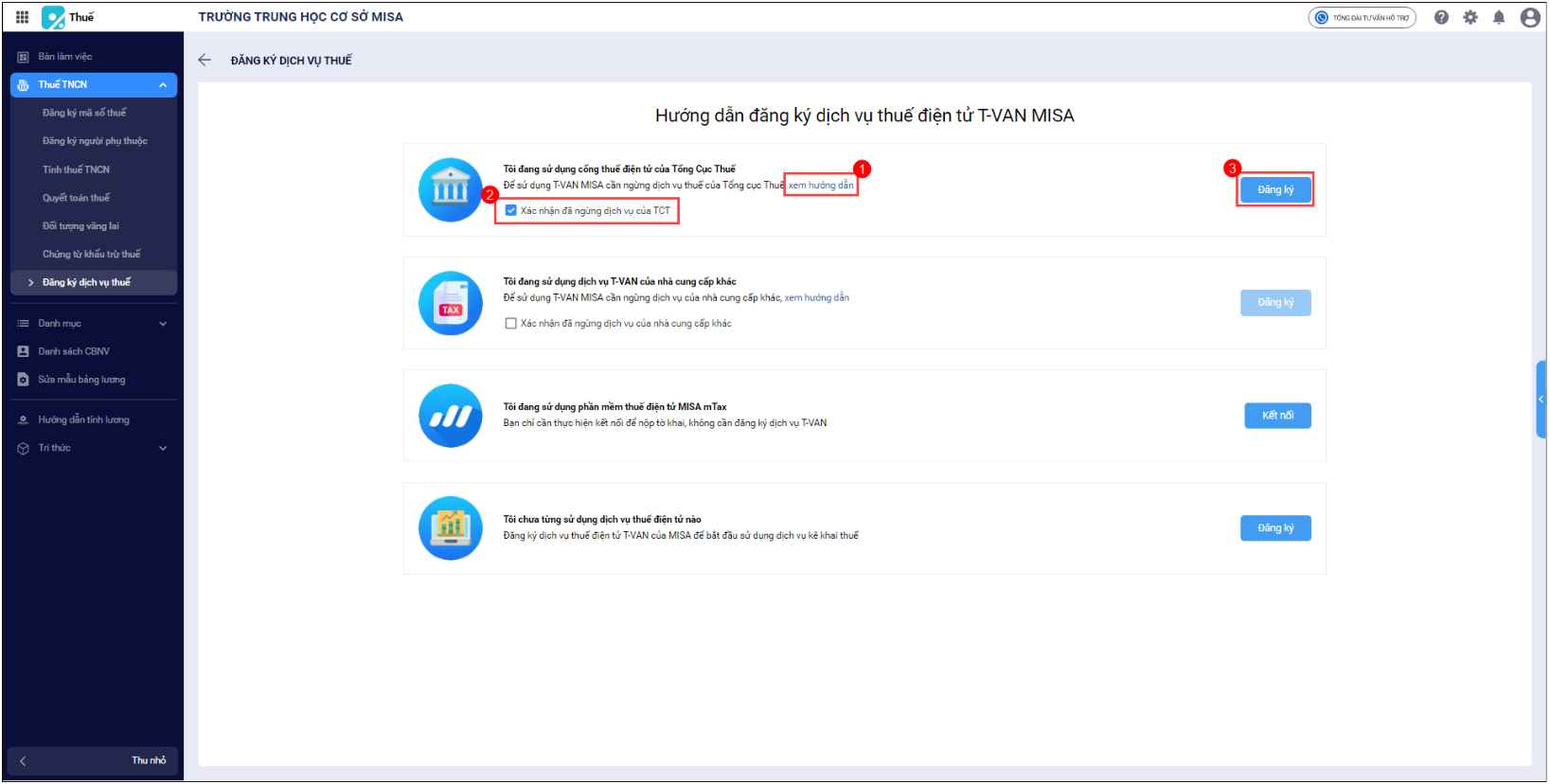Viewport: 1550px width, 784px height.
Task: Click the TAX document icon for other T-VAN provider
Action: click(x=451, y=303)
